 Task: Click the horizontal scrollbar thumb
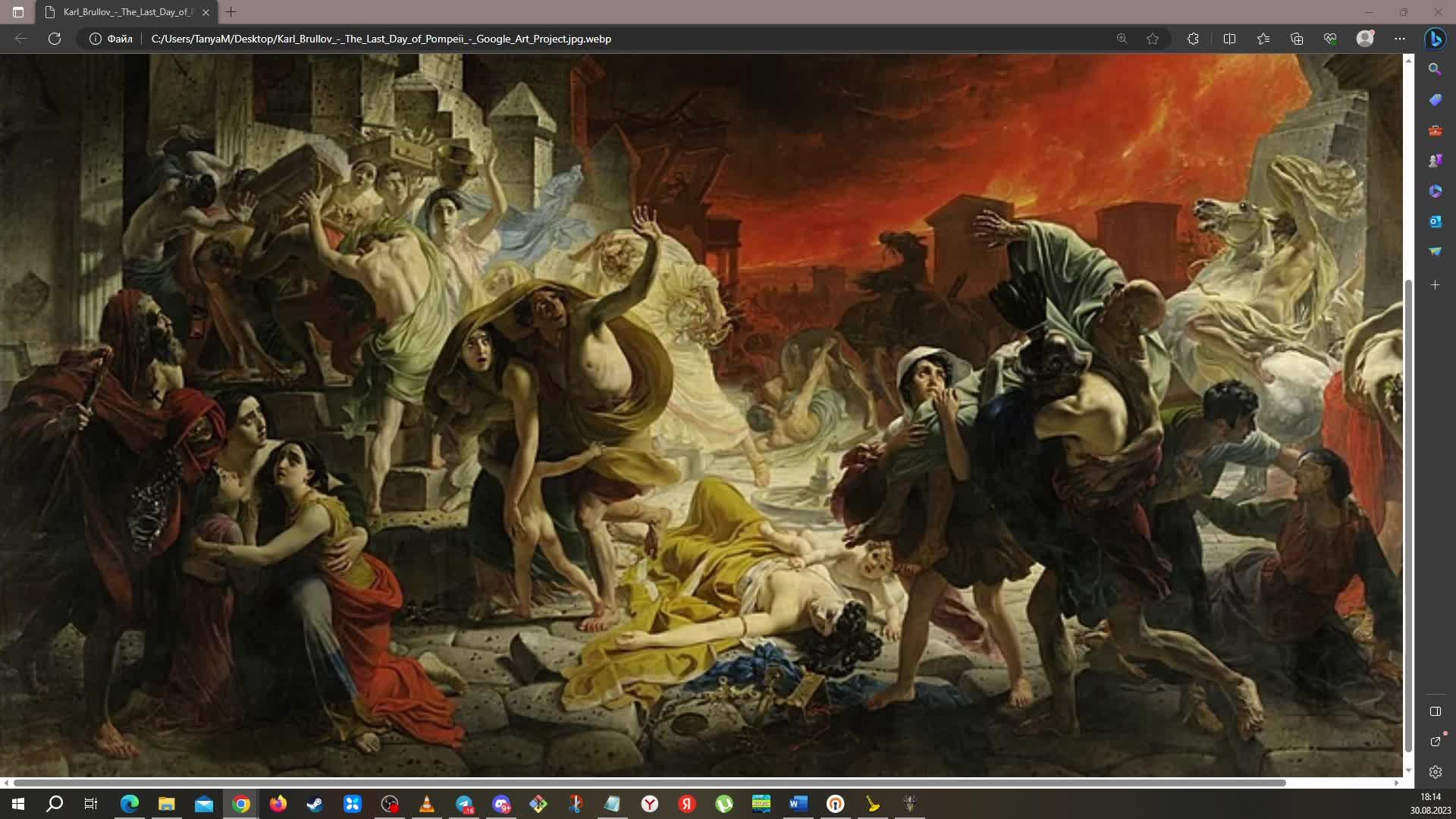(x=649, y=782)
